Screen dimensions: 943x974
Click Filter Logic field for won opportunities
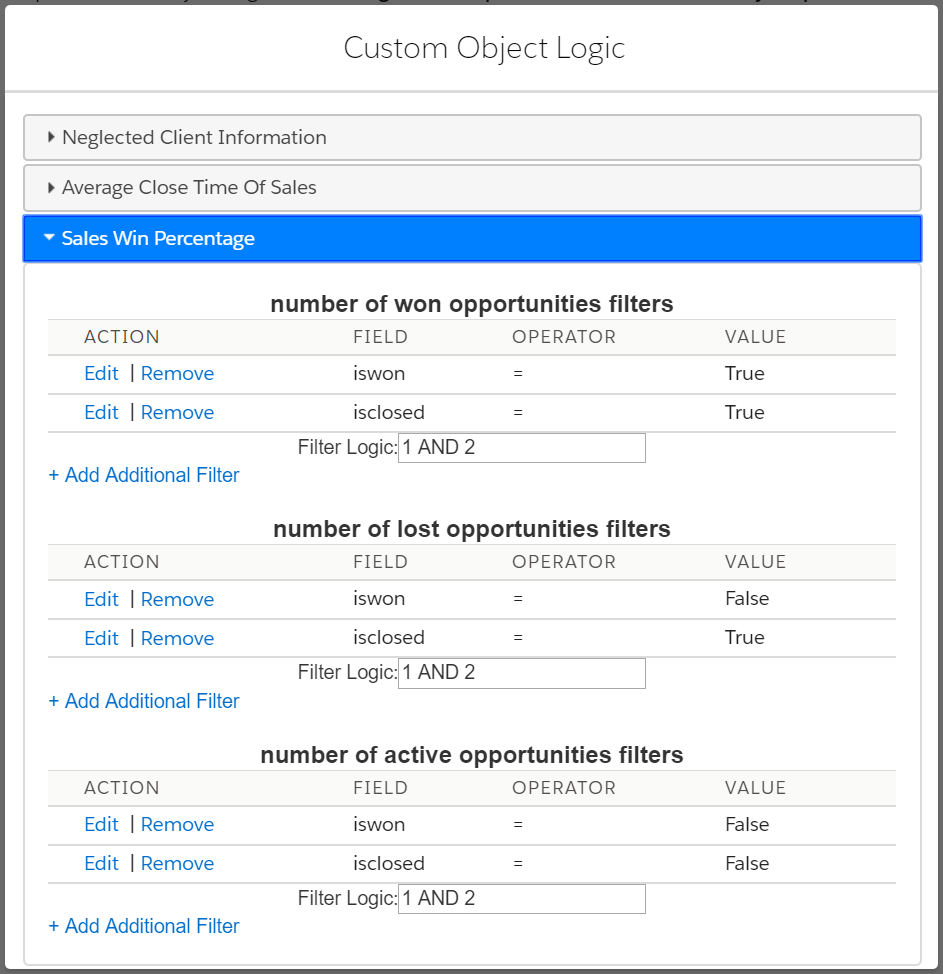coord(522,448)
